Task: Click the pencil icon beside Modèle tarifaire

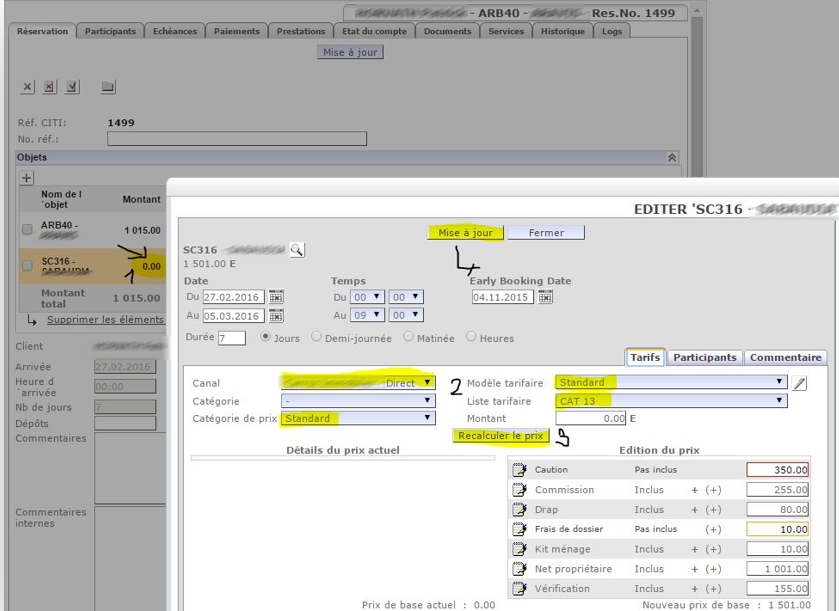Action: pos(799,382)
